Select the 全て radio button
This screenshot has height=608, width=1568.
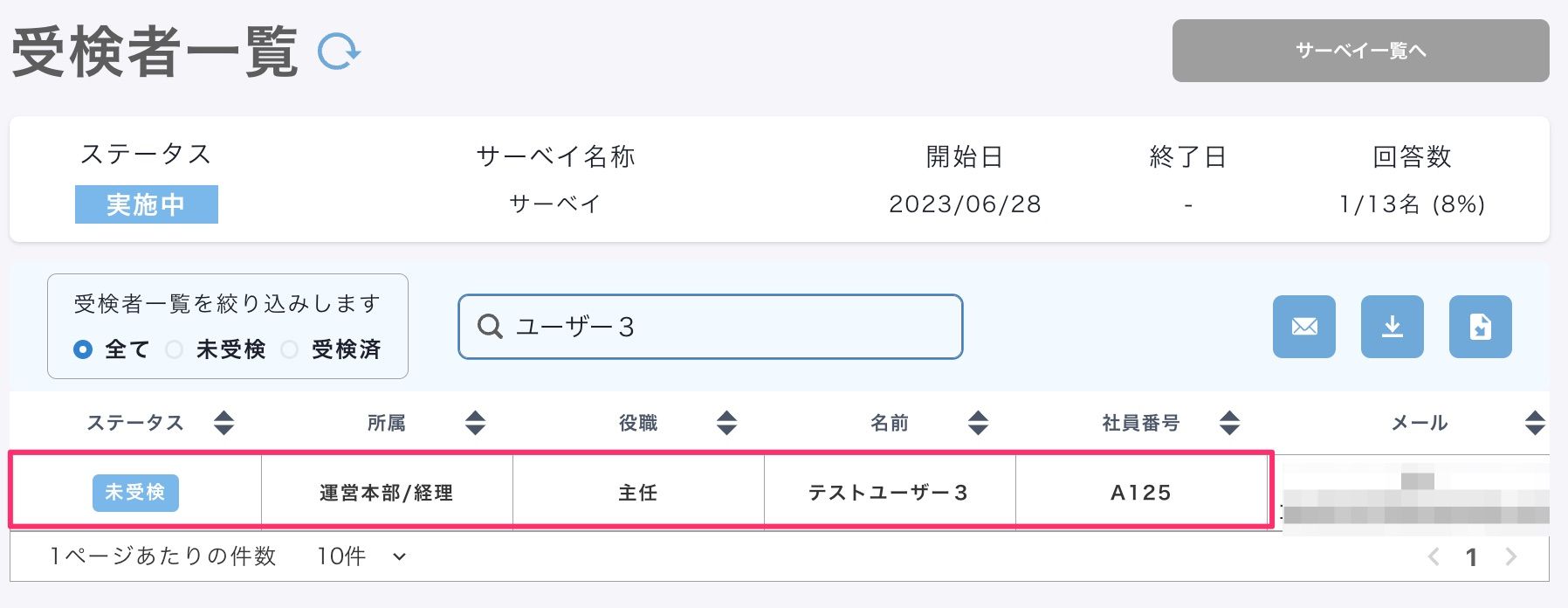click(x=83, y=349)
